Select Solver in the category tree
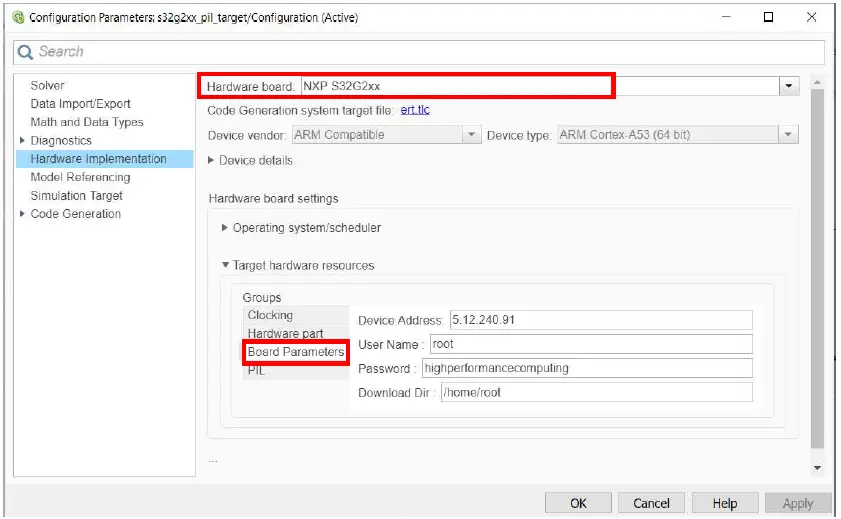The height and width of the screenshot is (519, 841). (47, 86)
